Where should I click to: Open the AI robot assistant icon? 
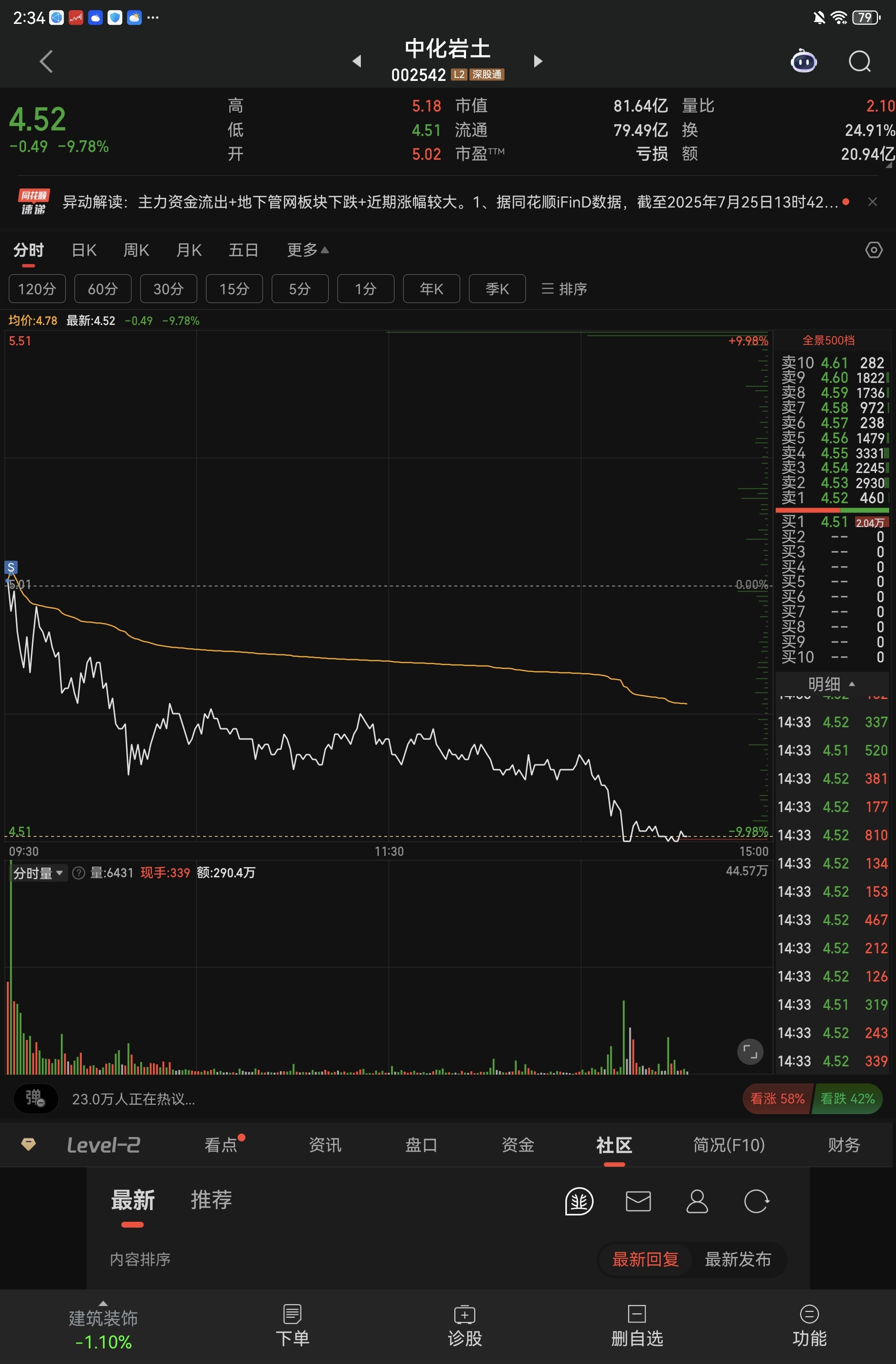click(803, 61)
